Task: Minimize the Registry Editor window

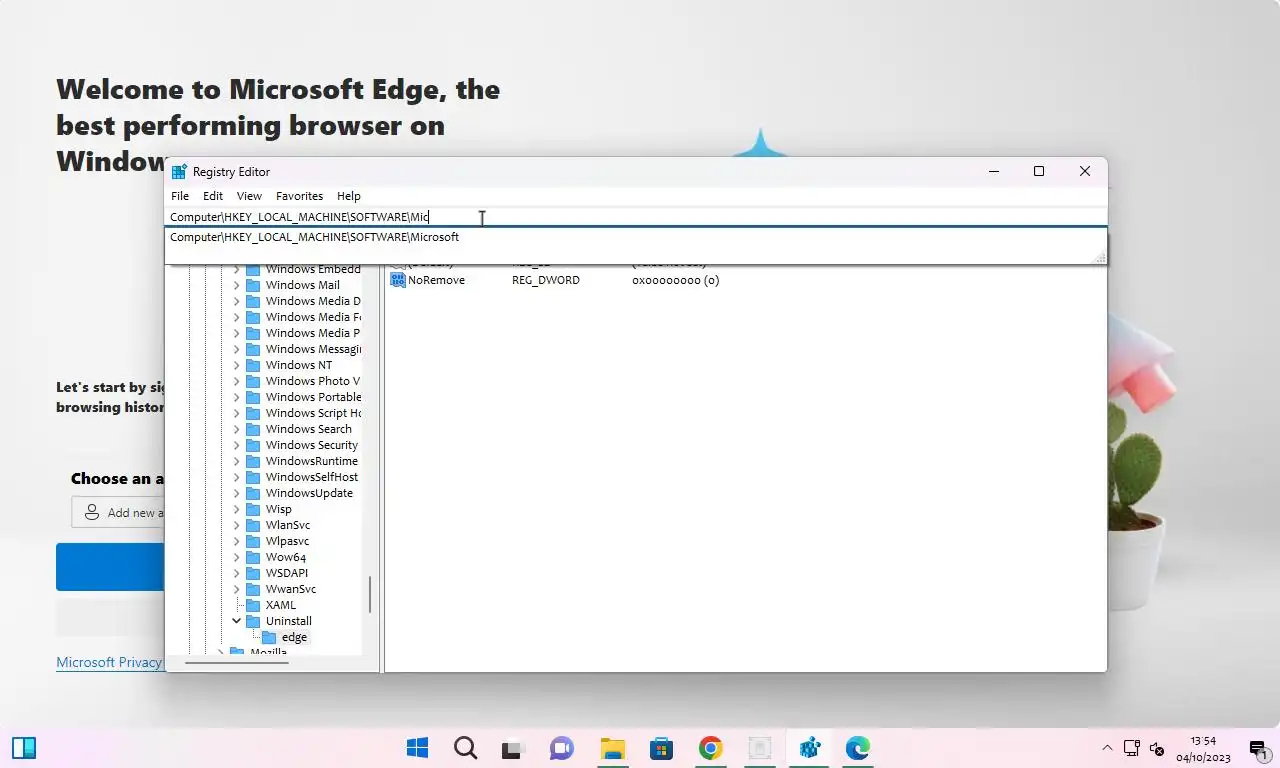Action: click(x=994, y=172)
